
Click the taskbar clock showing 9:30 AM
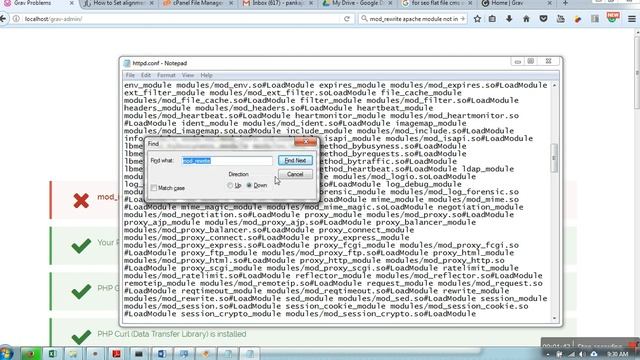tap(617, 354)
